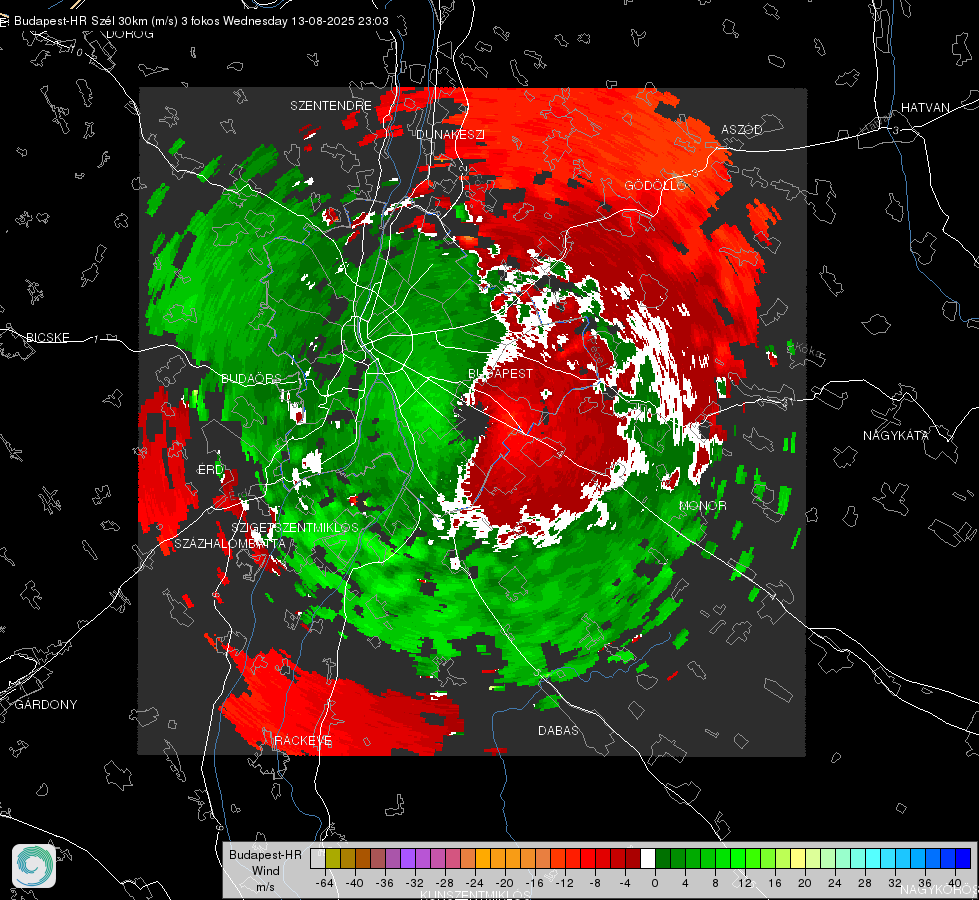
Task: Click the m/s unit label in the legend
Action: 265,886
